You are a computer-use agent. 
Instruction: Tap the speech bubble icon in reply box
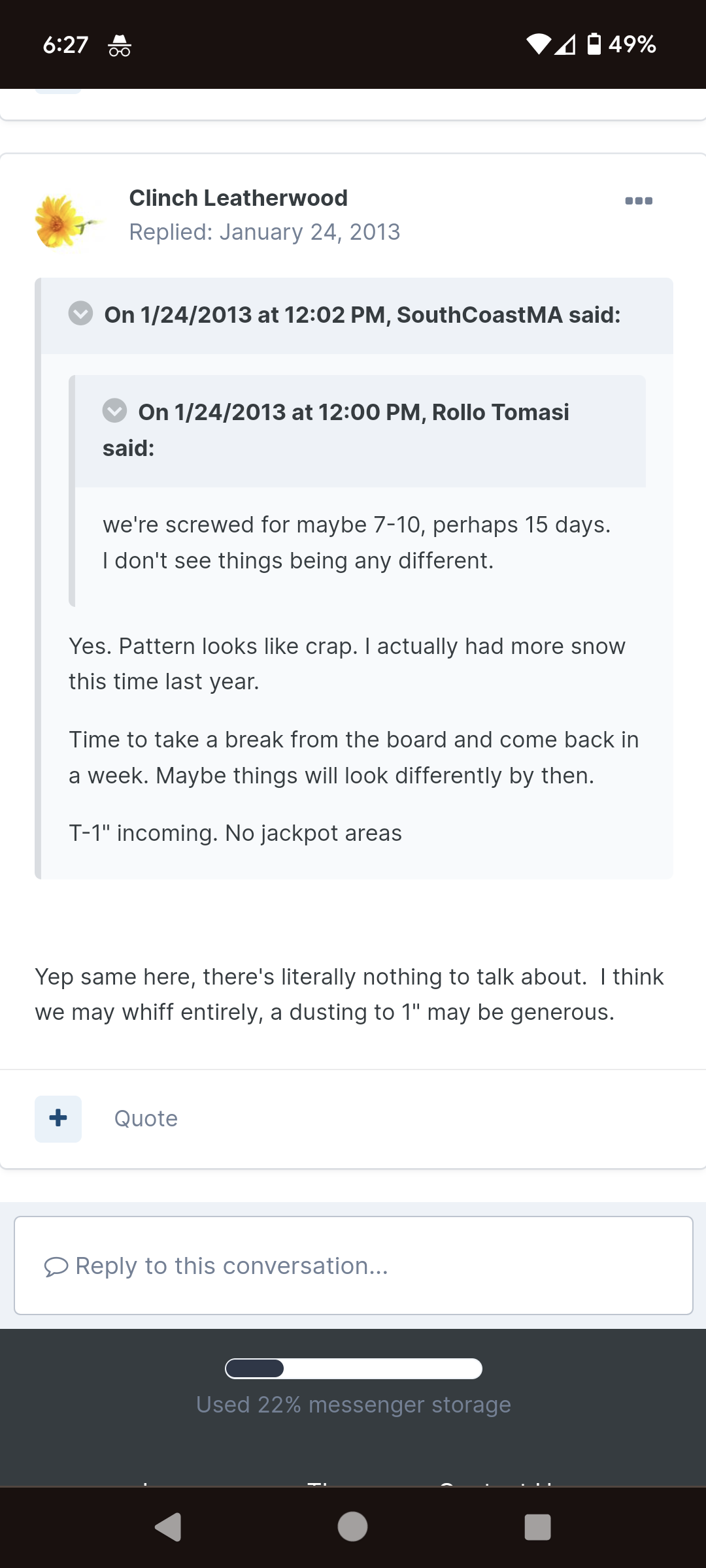click(x=56, y=1267)
